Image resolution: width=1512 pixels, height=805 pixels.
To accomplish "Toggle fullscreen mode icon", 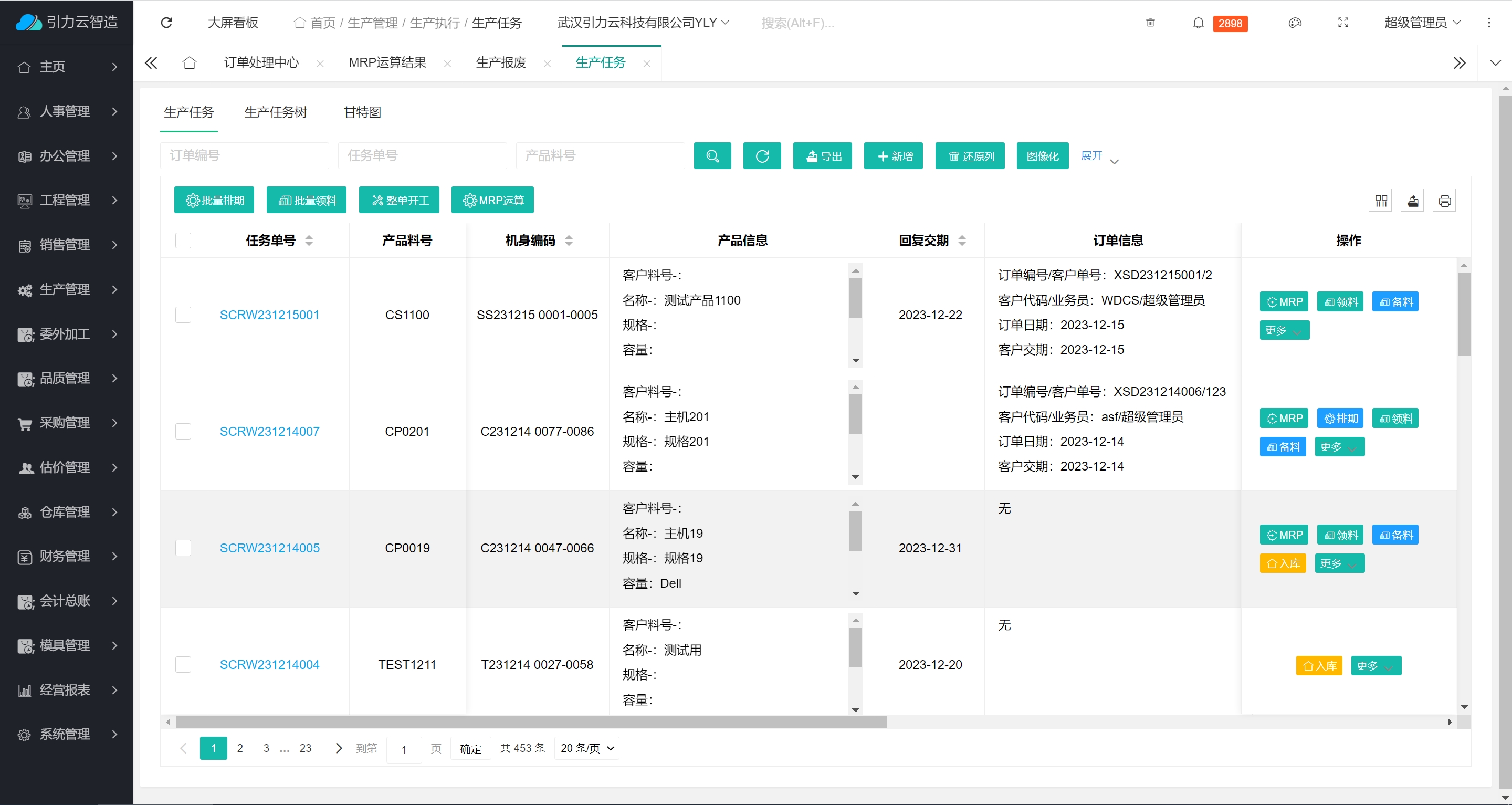I will (x=1343, y=23).
